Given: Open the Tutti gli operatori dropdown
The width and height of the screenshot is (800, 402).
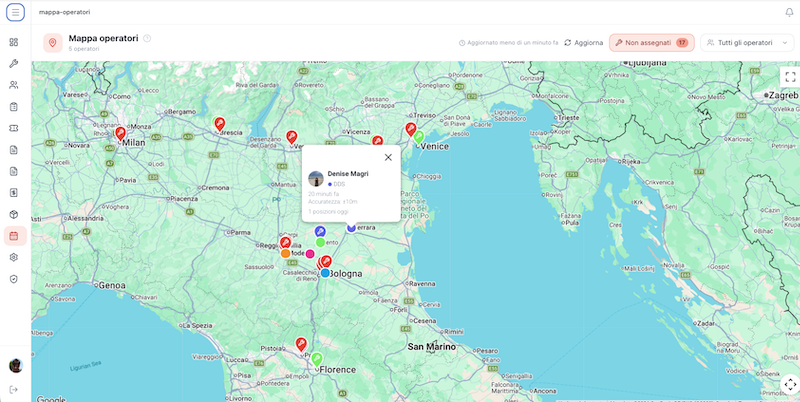Looking at the screenshot, I should [x=747, y=43].
